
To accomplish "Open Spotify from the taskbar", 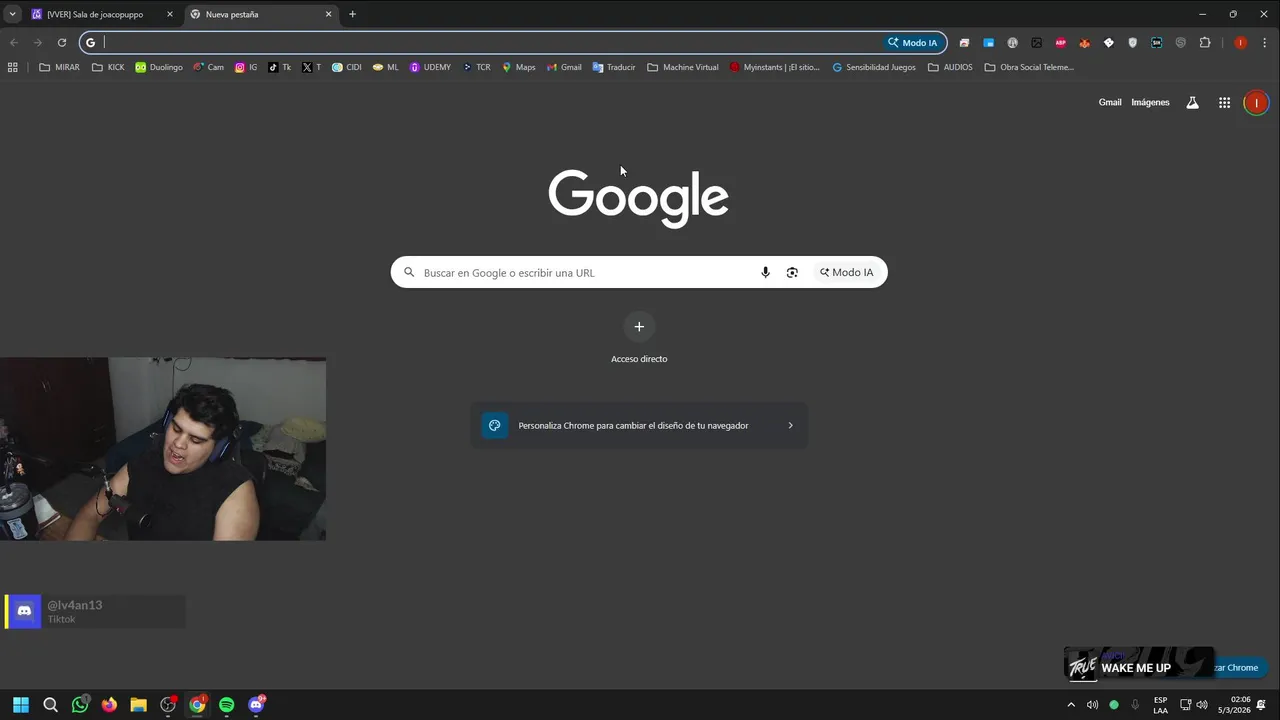I will pos(226,705).
